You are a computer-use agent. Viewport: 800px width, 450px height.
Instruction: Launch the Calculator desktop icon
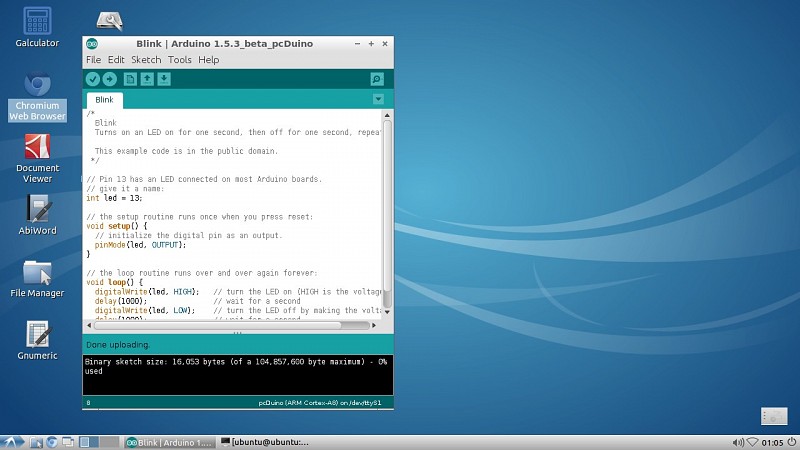tap(37, 27)
